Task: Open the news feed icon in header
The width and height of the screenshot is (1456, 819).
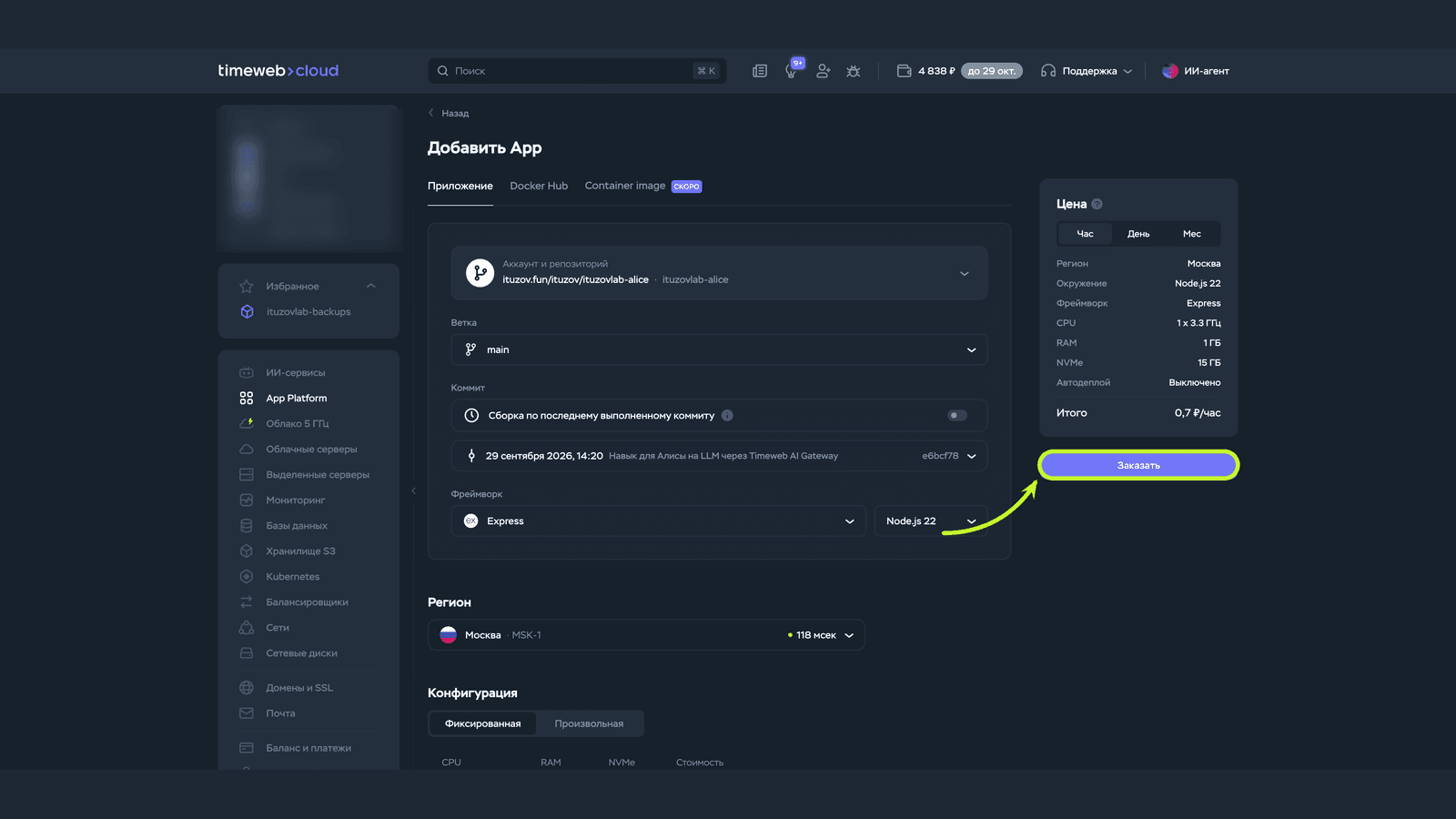Action: (760, 71)
